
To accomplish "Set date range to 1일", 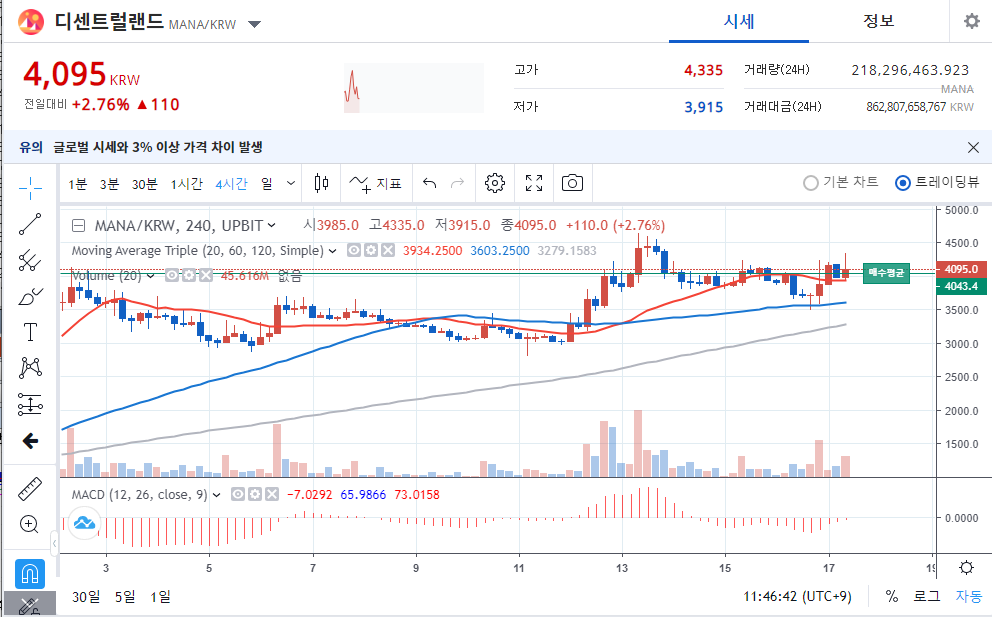I will (161, 597).
